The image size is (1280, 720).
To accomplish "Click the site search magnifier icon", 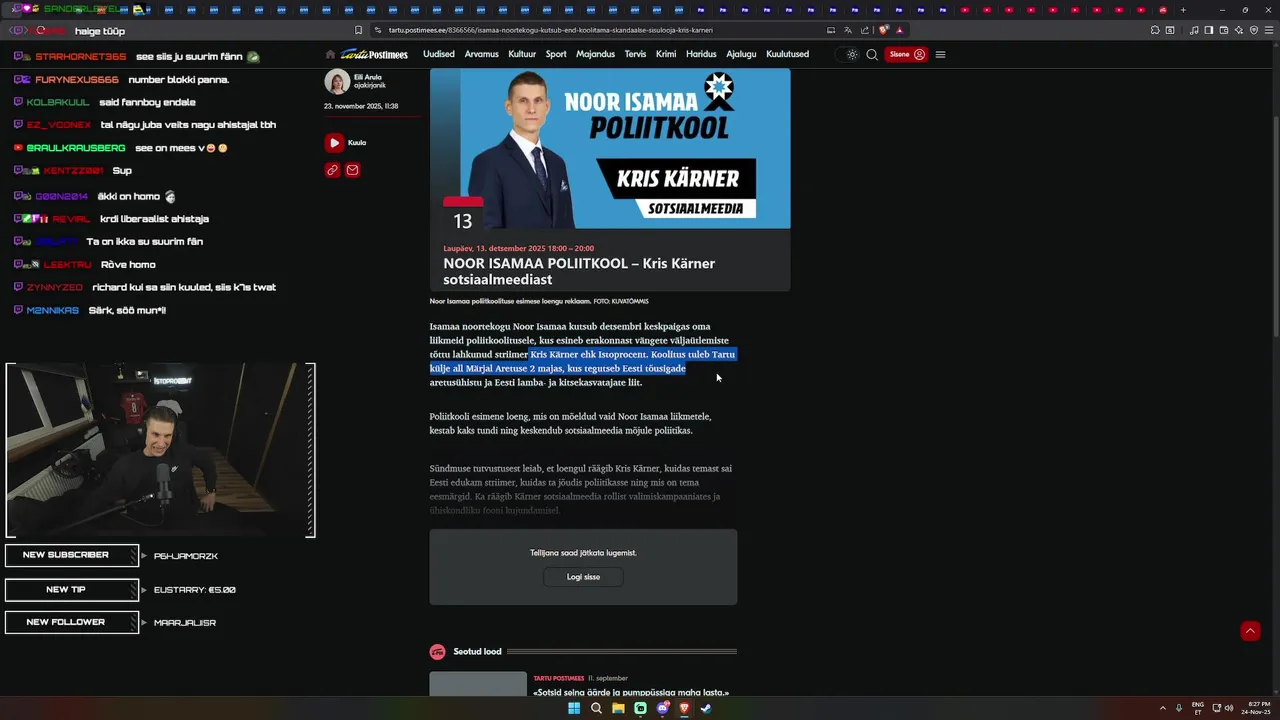I will pyautogui.click(x=872, y=54).
